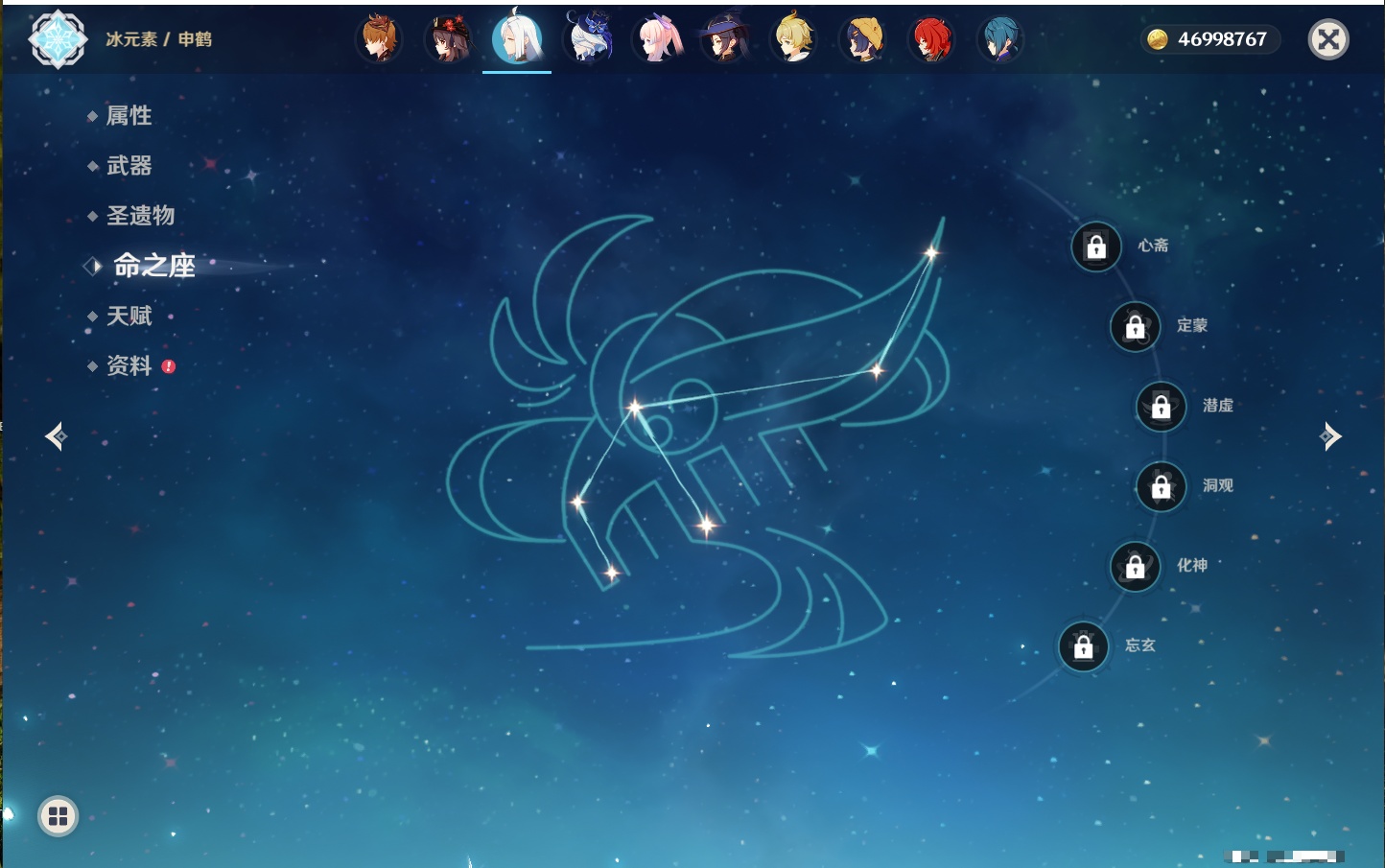The width and height of the screenshot is (1385, 868).
Task: Click the red alert badge beside 资料
Action: [169, 366]
